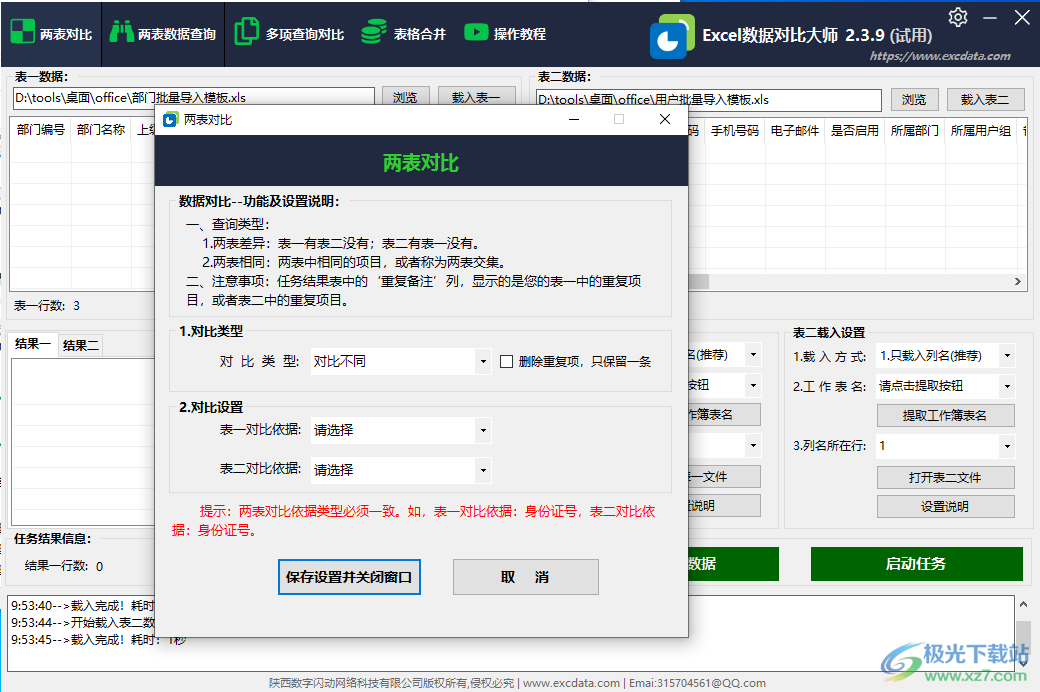Open the 表二 列名所在行 dropdown
The image size is (1040, 692).
click(x=1008, y=446)
